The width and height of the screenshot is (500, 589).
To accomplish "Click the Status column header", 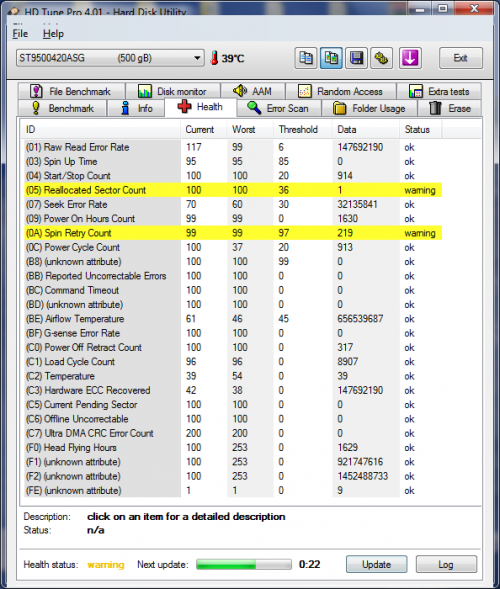I will click(x=421, y=130).
